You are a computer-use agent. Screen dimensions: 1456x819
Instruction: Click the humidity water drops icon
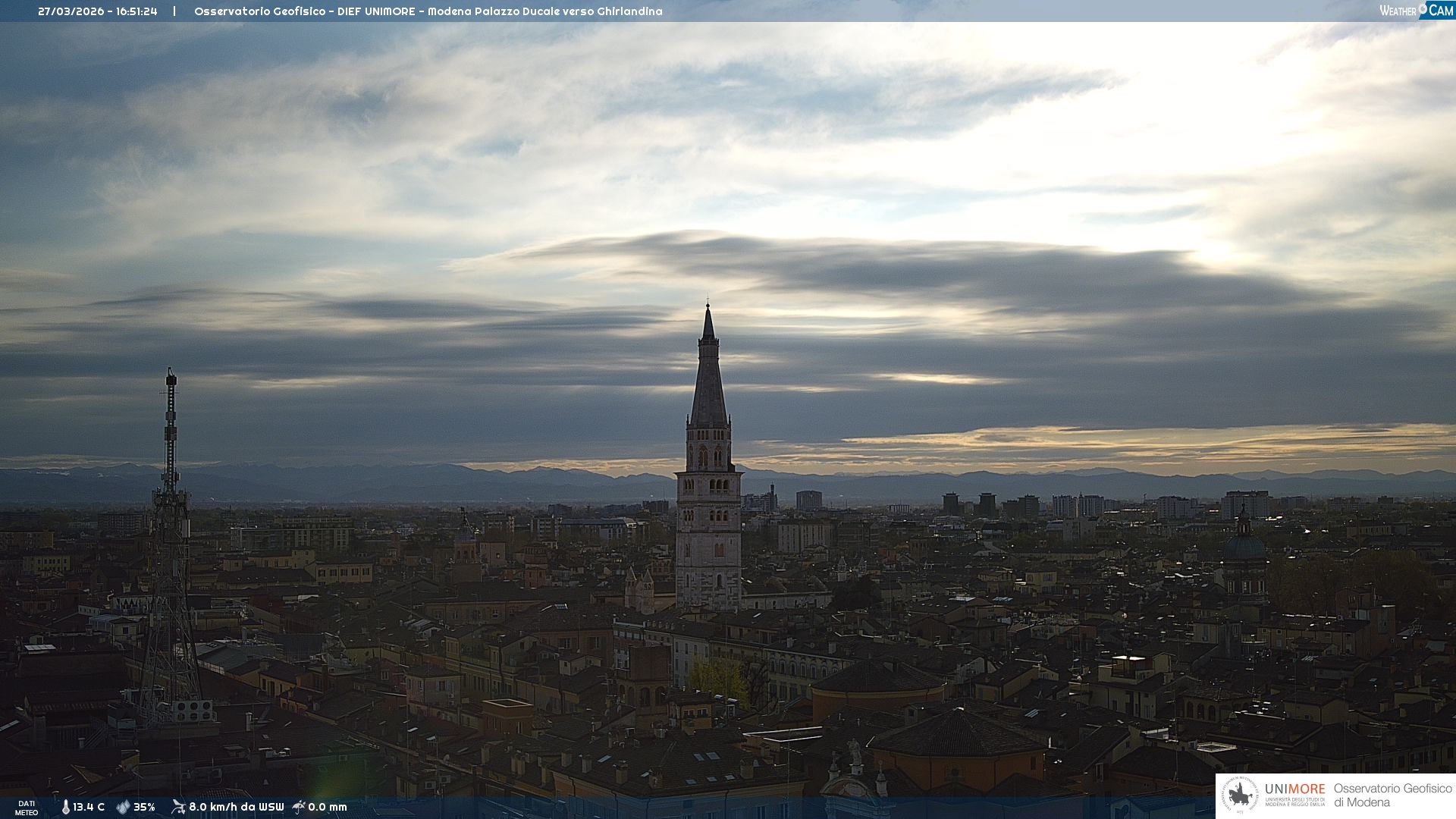pos(123,808)
